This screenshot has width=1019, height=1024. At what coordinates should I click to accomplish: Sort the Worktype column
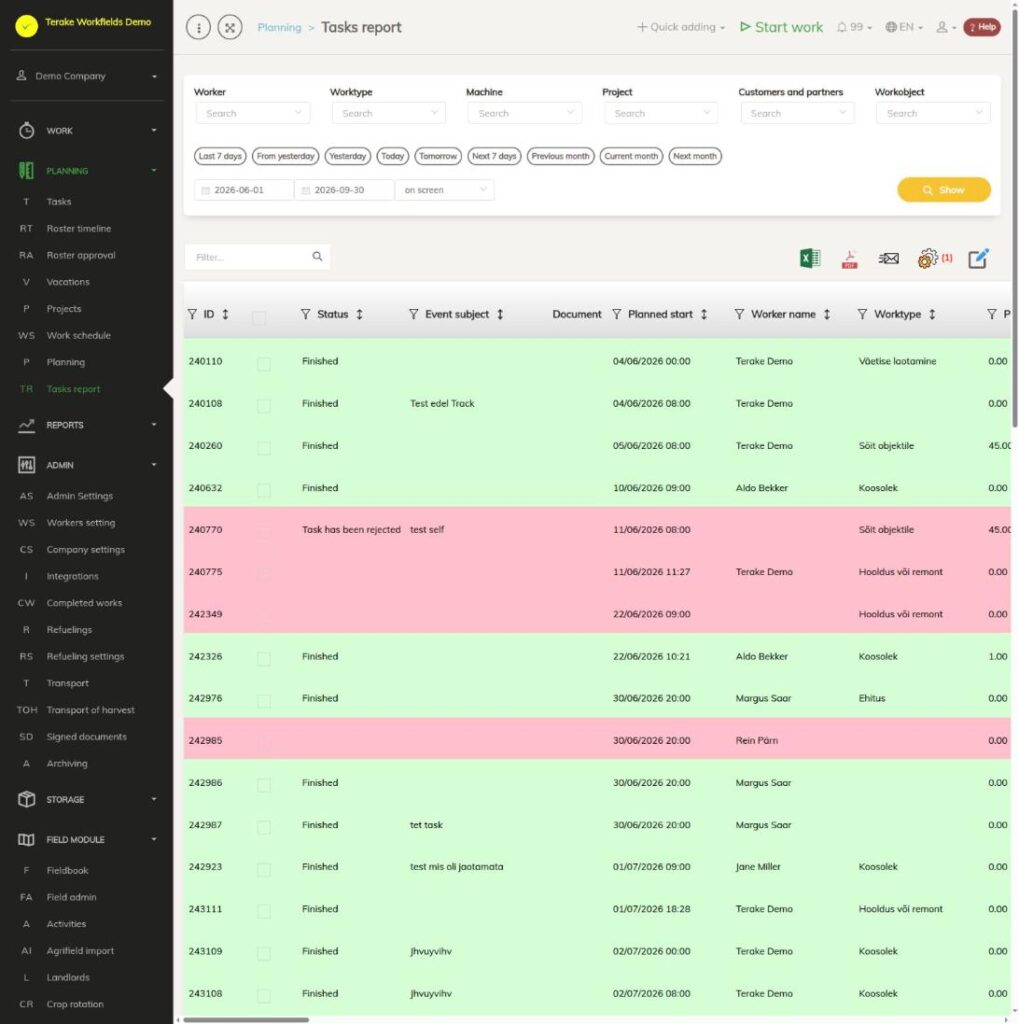click(932, 314)
